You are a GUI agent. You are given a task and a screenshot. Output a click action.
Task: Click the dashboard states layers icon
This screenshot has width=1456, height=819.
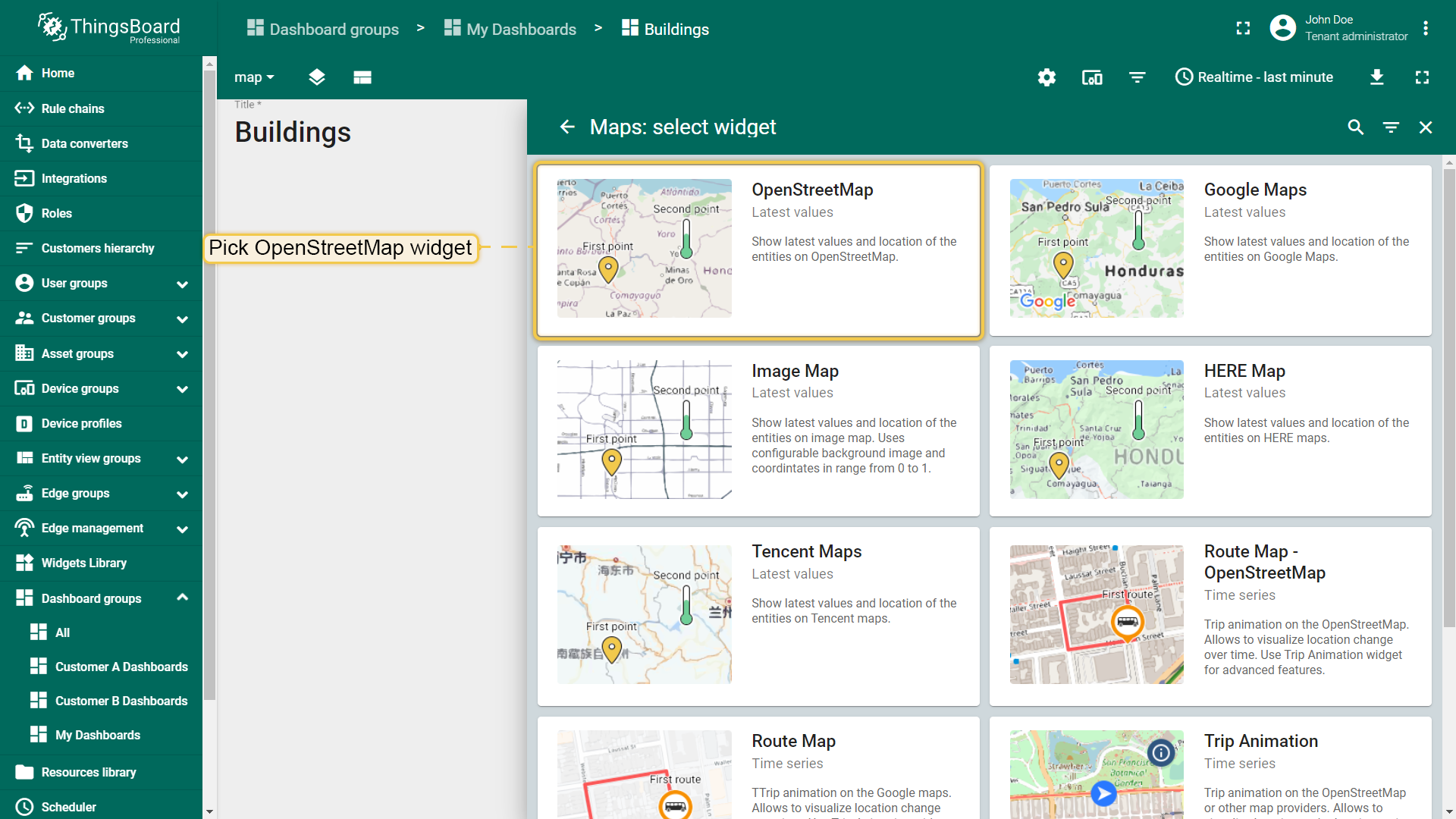(x=317, y=77)
